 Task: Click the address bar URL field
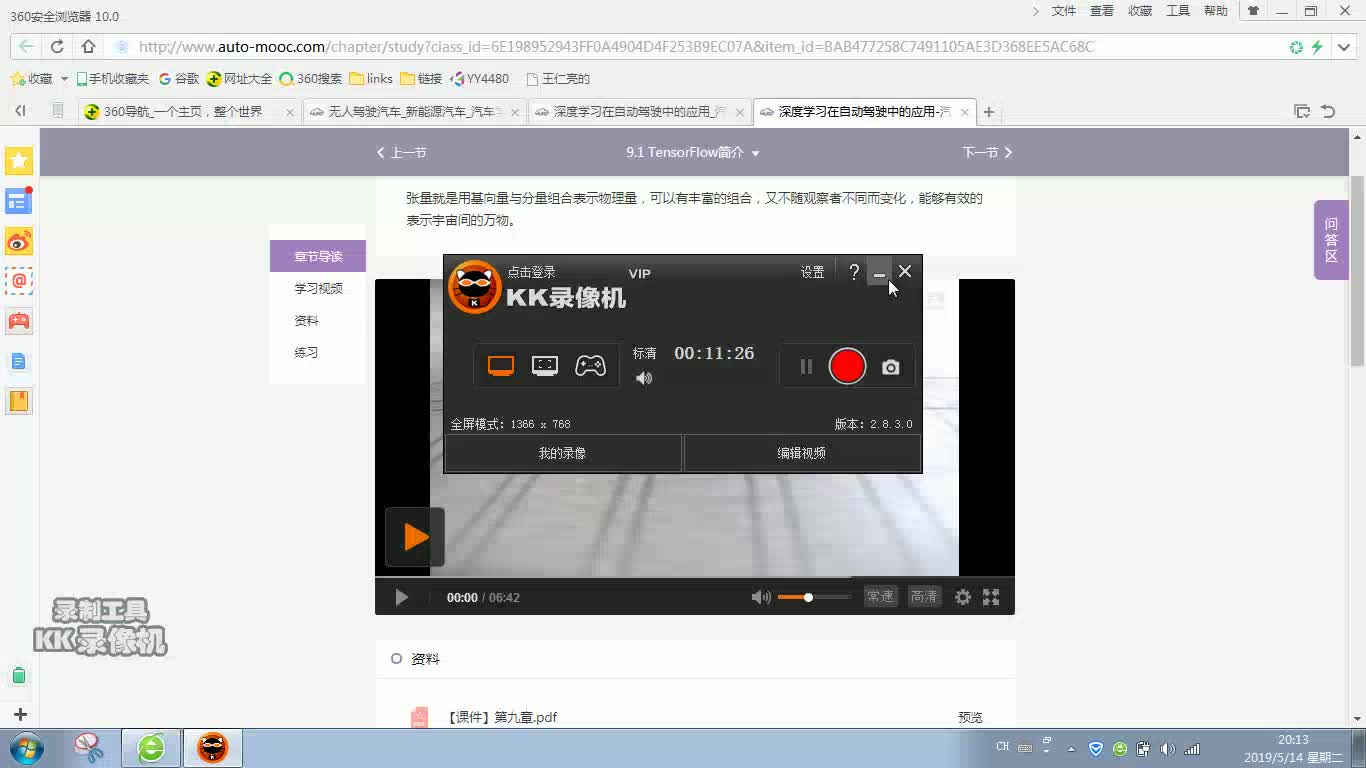pyautogui.click(x=616, y=46)
